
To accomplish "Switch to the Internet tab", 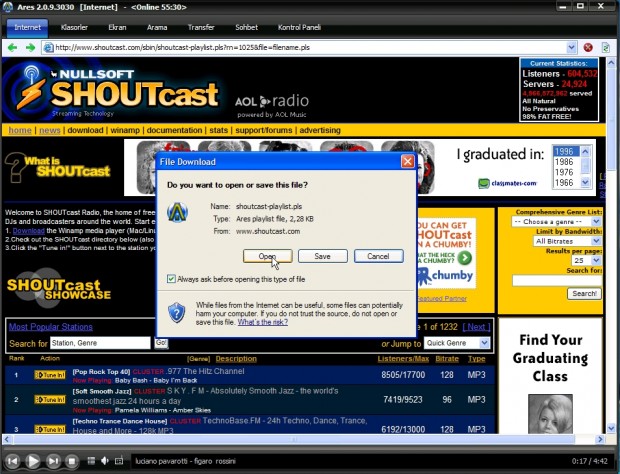I will click(x=27, y=27).
